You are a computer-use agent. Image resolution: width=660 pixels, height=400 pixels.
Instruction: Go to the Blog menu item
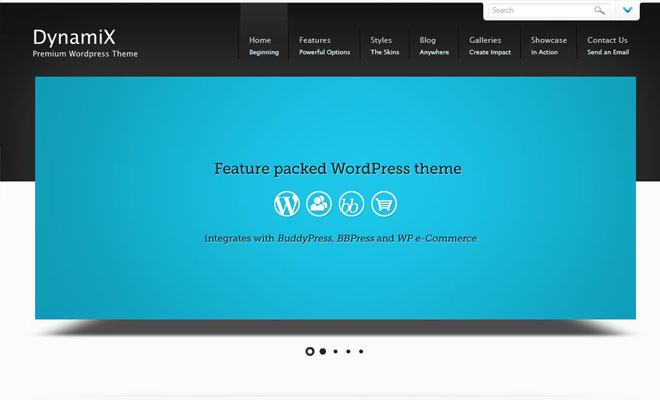[x=434, y=45]
